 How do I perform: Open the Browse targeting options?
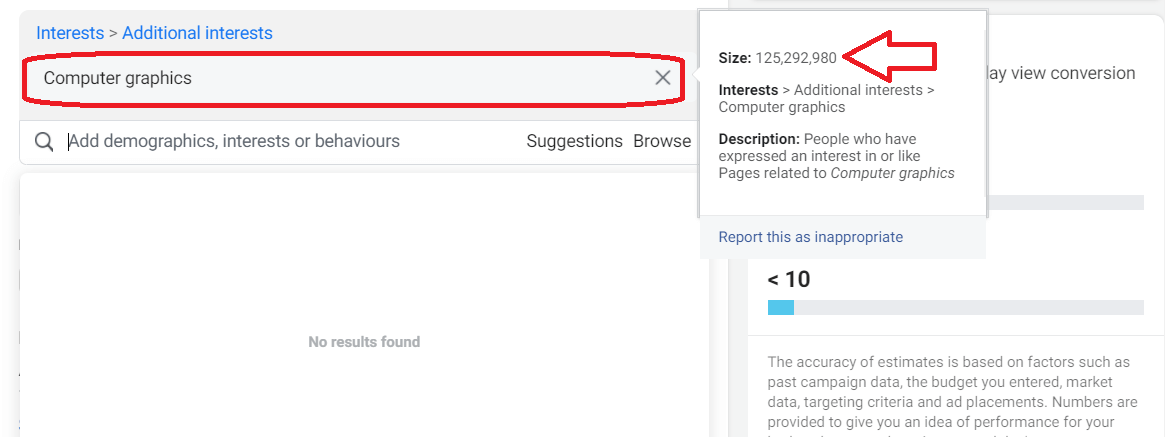pos(662,141)
